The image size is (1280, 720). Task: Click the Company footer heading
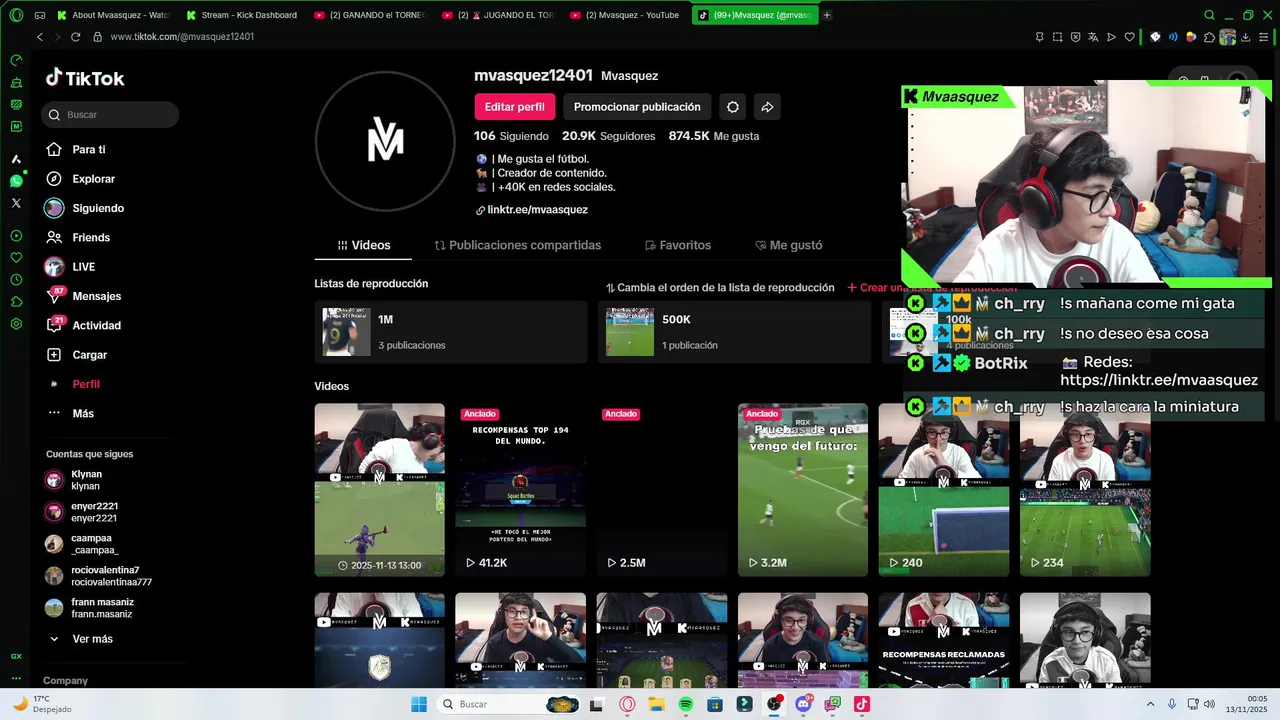click(x=65, y=680)
